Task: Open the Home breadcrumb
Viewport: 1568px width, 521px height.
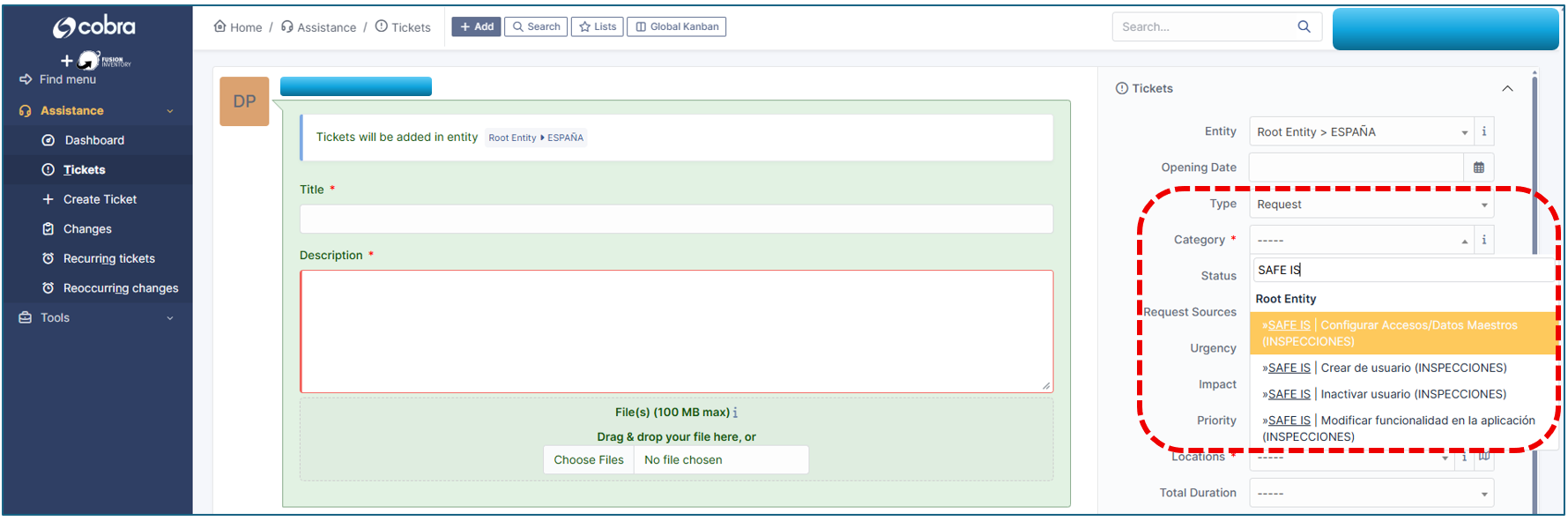Action: point(238,27)
